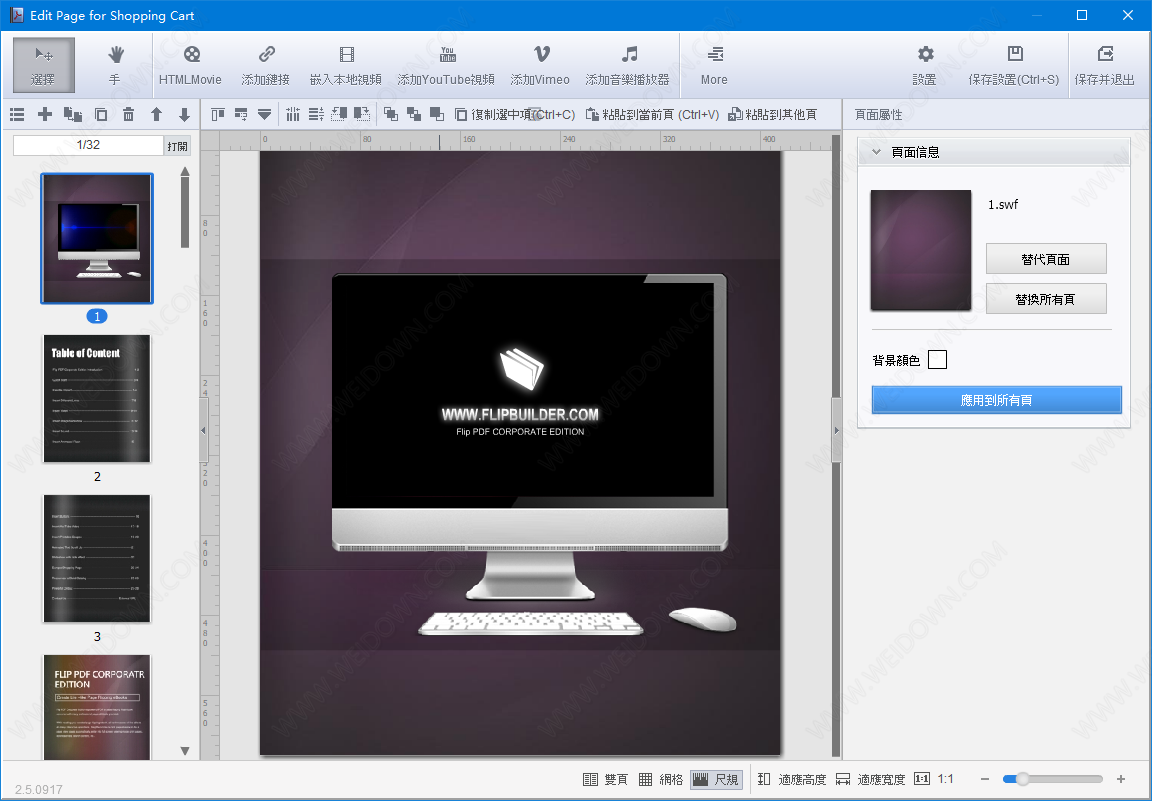Click the duplicate page icon
1152x801 pixels.
tap(101, 115)
